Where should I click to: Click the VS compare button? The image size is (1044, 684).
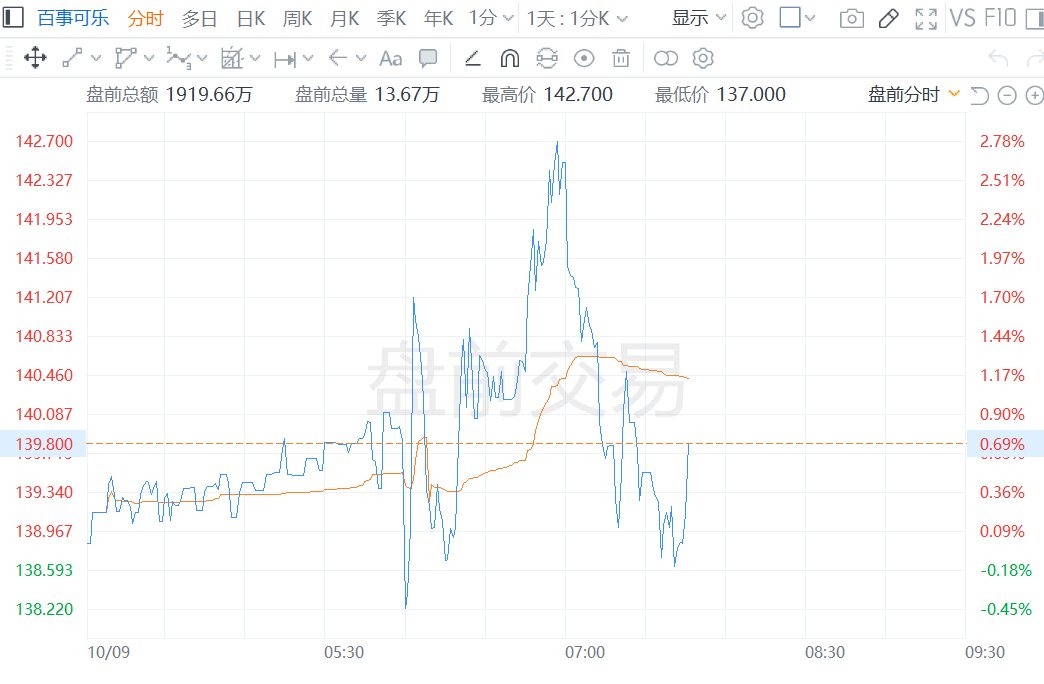[x=963, y=18]
